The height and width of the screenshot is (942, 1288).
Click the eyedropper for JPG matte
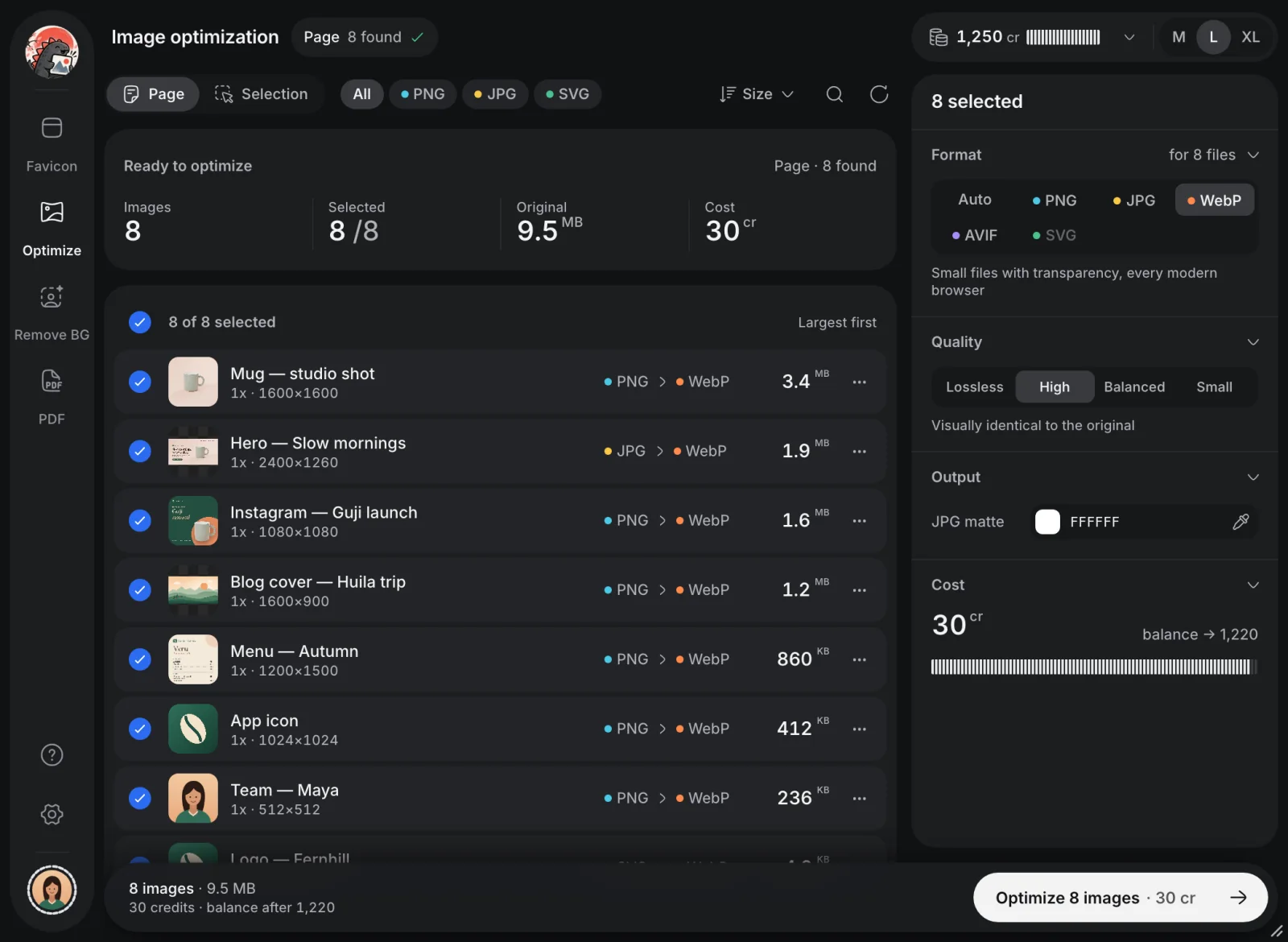tap(1241, 522)
